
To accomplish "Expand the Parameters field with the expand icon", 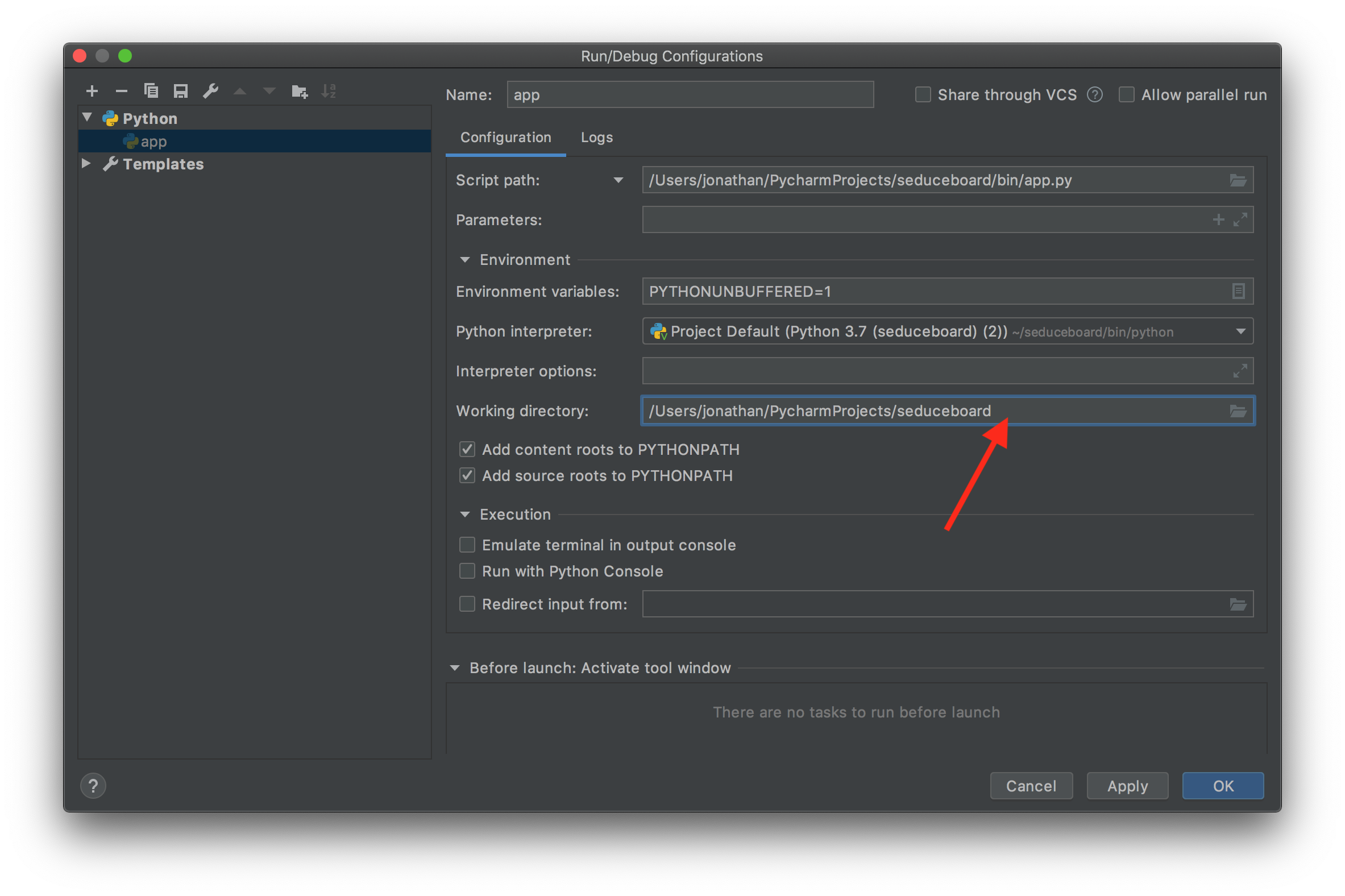I will [x=1240, y=219].
